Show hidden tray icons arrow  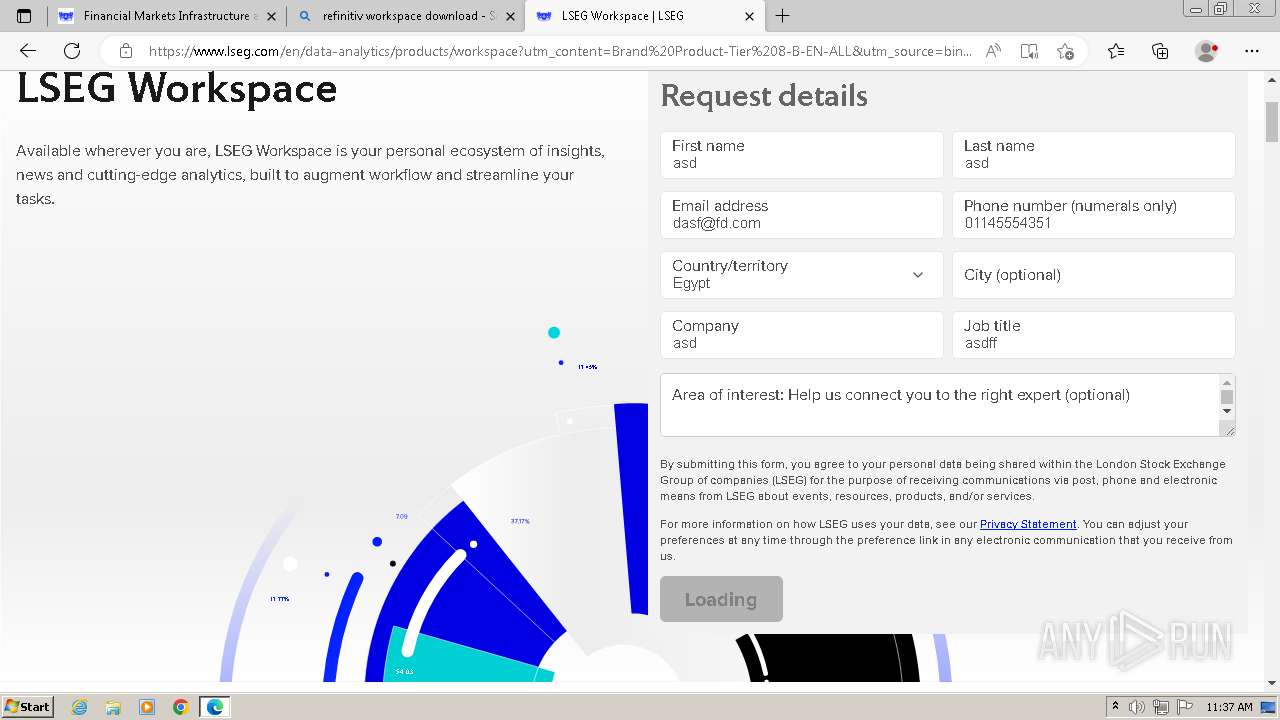(1115, 707)
